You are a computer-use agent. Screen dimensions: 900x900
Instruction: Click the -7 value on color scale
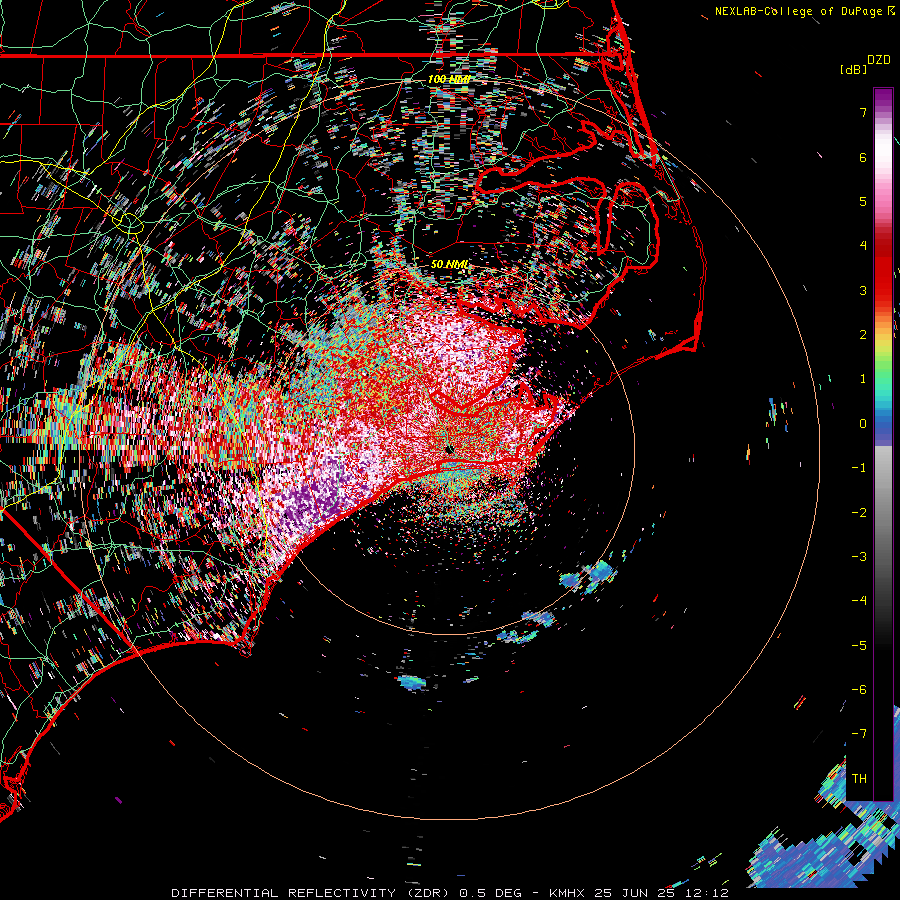[859, 734]
